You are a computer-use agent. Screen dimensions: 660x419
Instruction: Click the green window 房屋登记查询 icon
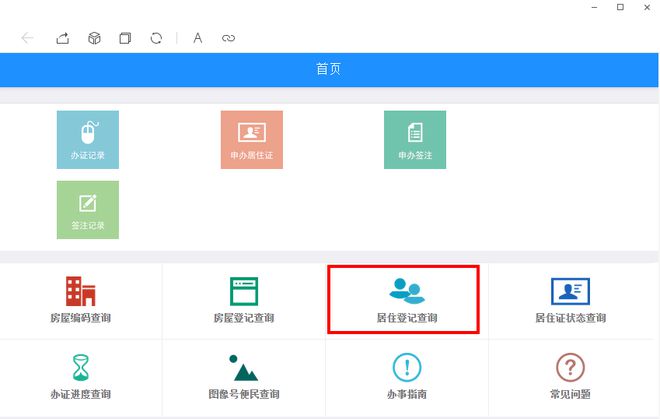(244, 291)
